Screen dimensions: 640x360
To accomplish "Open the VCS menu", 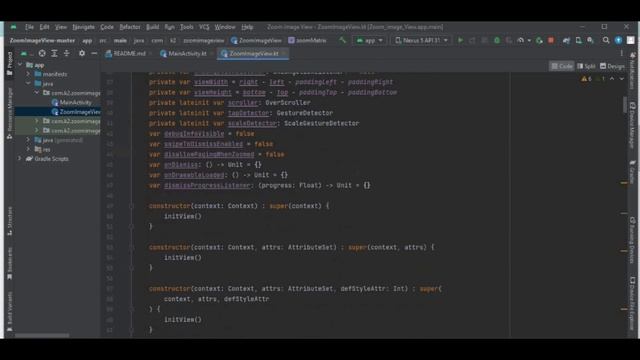I will [x=204, y=27].
